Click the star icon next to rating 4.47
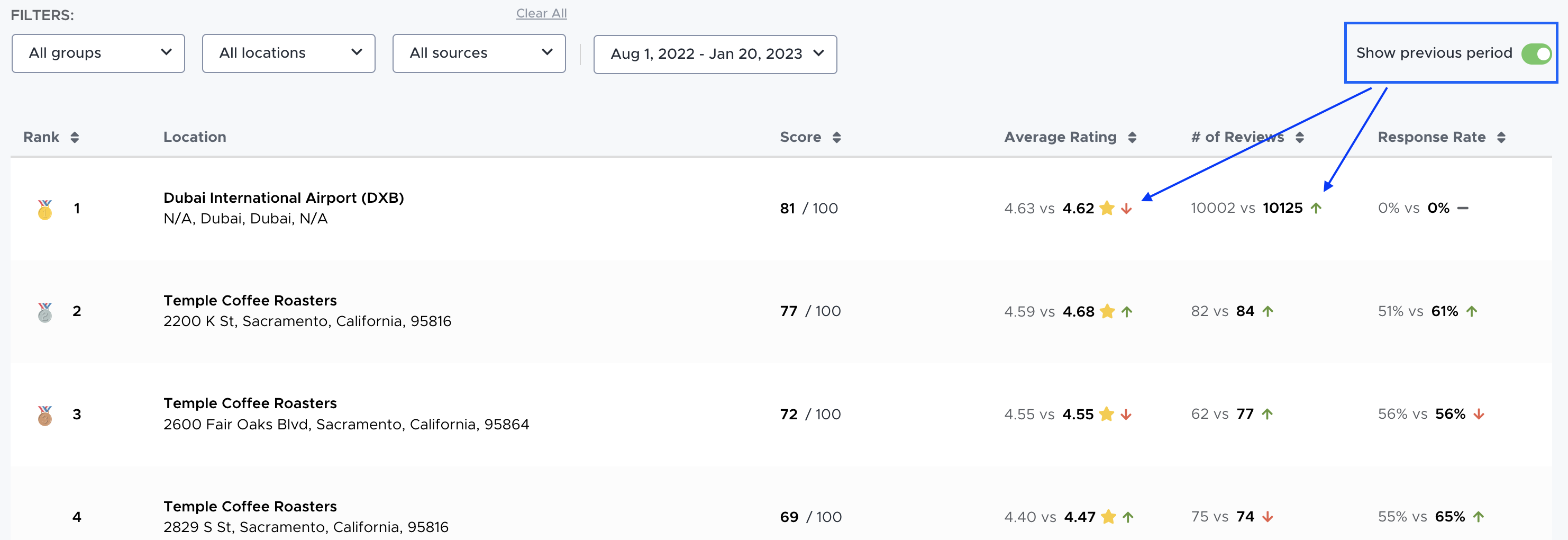Screen dimensions: 1568x540 tap(1108, 517)
